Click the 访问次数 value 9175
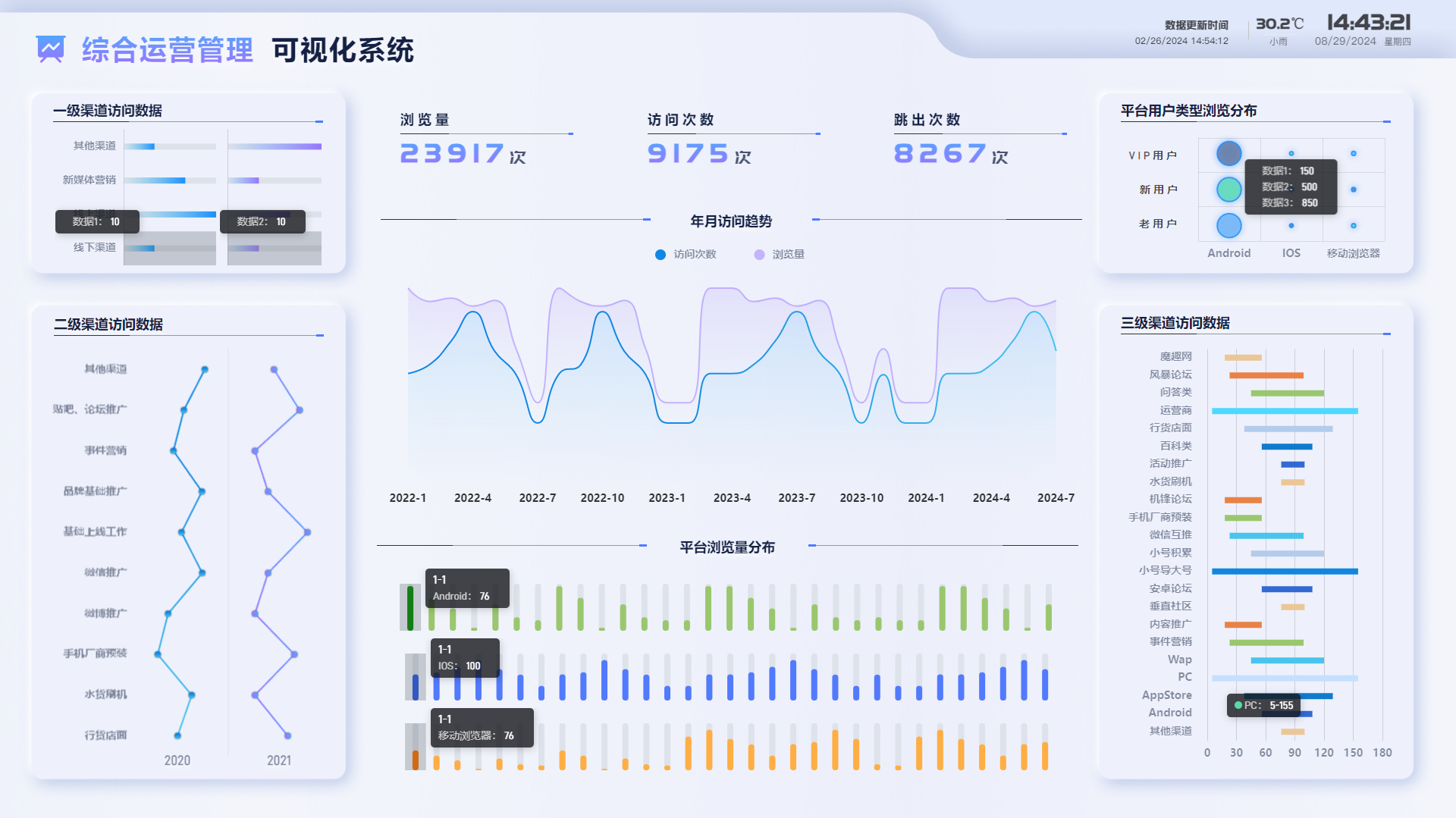 pos(689,154)
